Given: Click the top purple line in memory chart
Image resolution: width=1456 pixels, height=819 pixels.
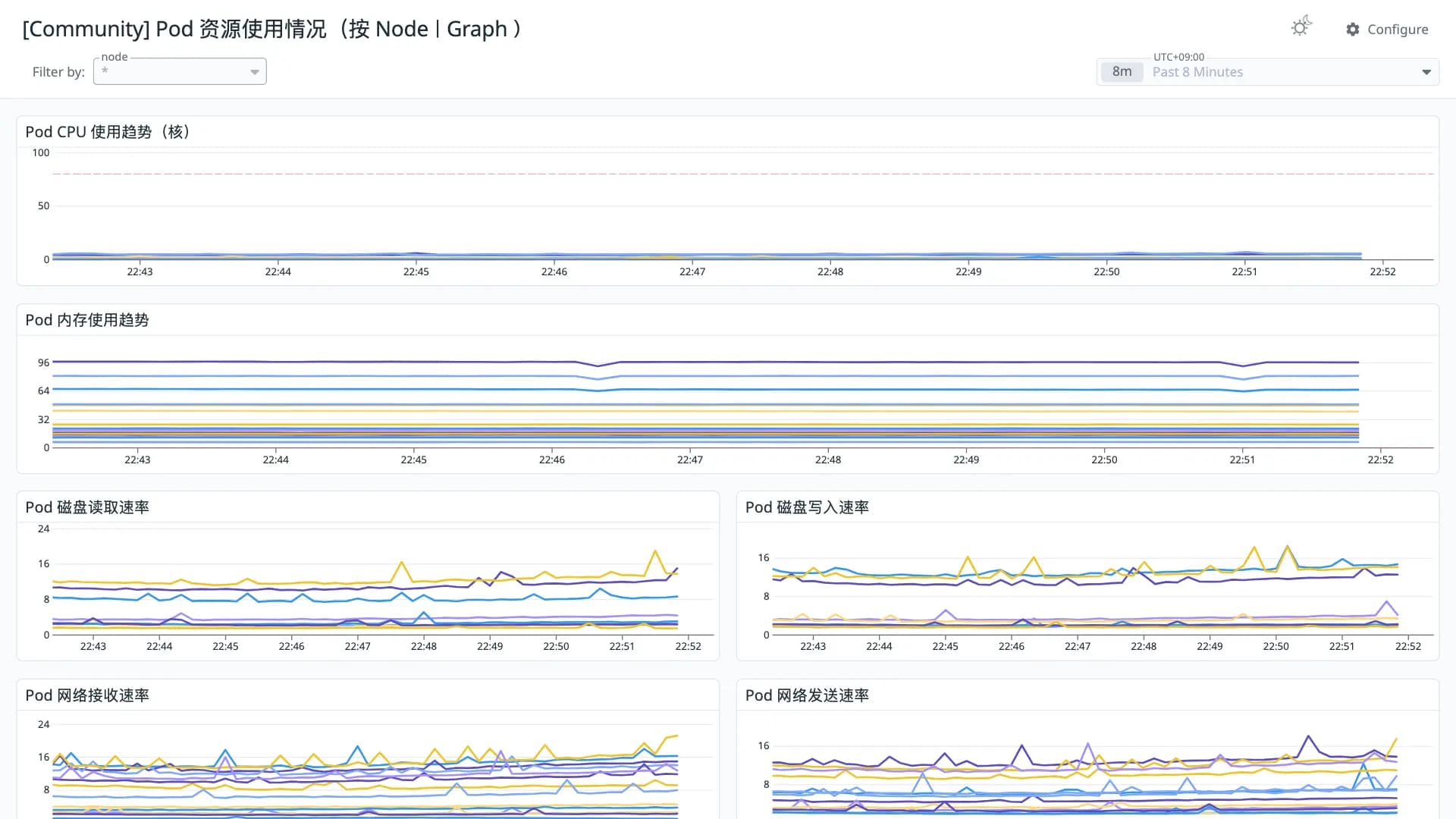Looking at the screenshot, I should (705, 362).
